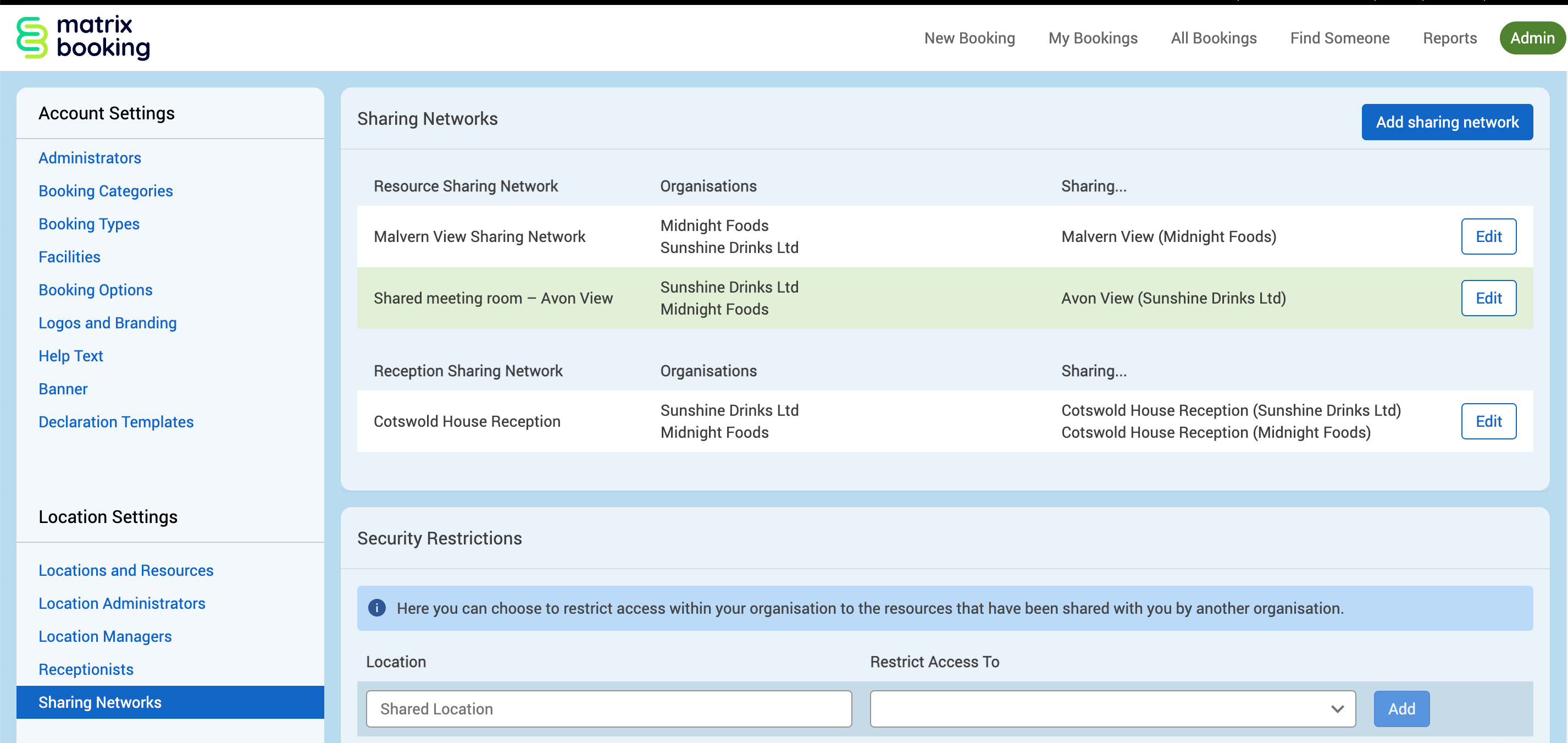Click the green Admin tab

(1532, 38)
